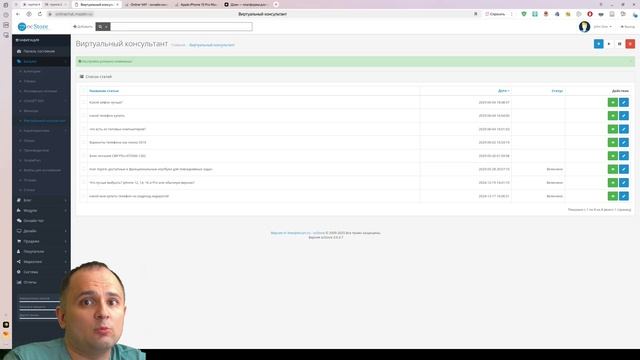Screen dimensions: 640x360
Task: Click the browser address bar
Action: pos(261,14)
